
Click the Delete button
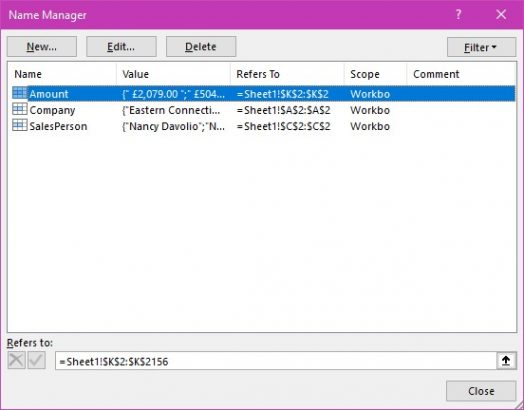tap(201, 46)
